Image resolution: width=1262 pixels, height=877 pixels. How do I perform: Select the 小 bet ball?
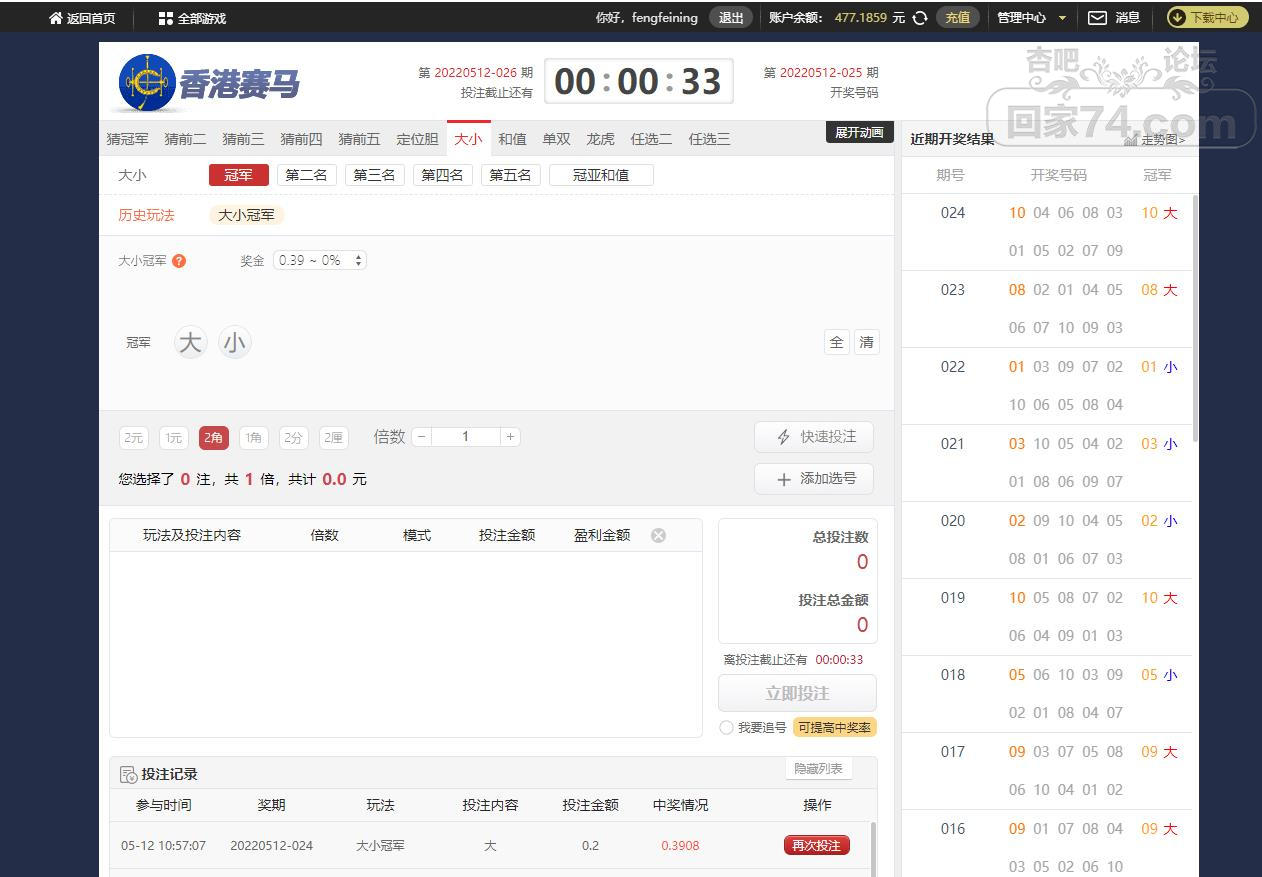(x=234, y=343)
